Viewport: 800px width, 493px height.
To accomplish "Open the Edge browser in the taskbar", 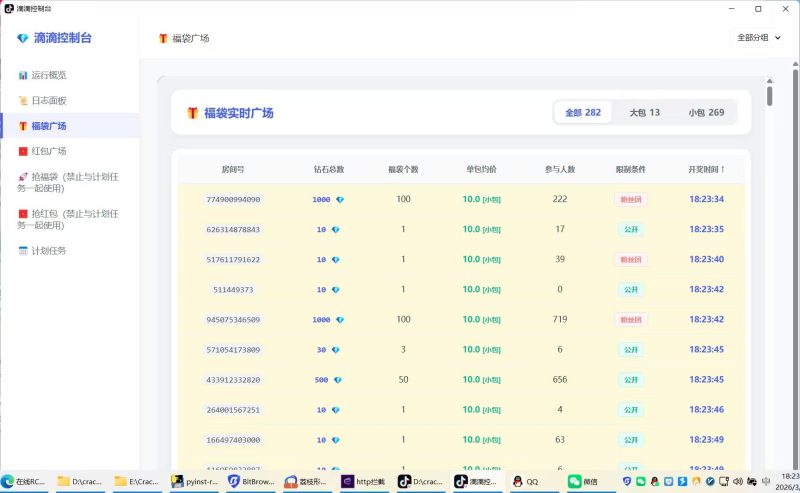I will point(24,481).
